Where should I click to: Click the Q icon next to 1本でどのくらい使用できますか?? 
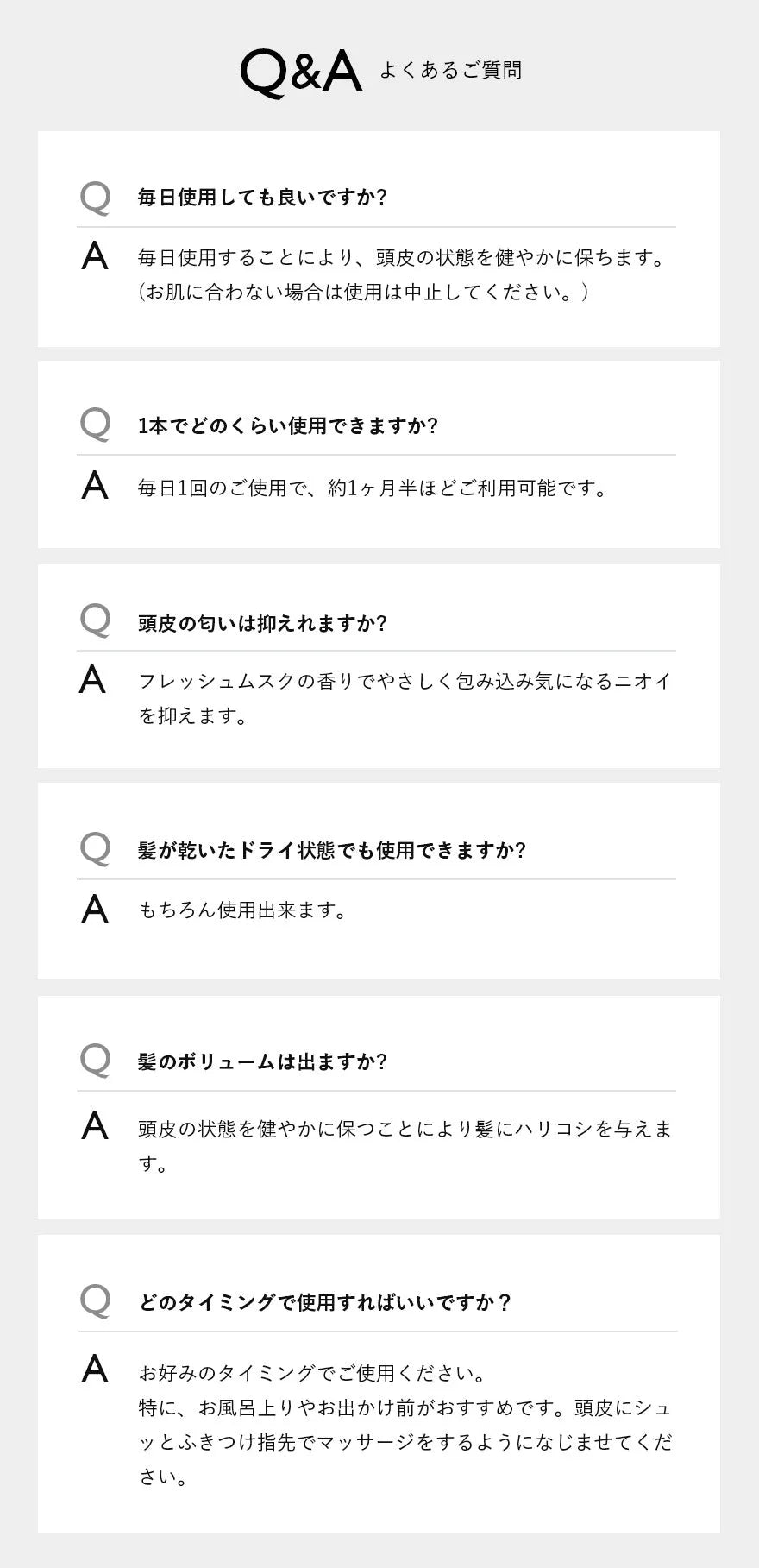click(x=95, y=425)
